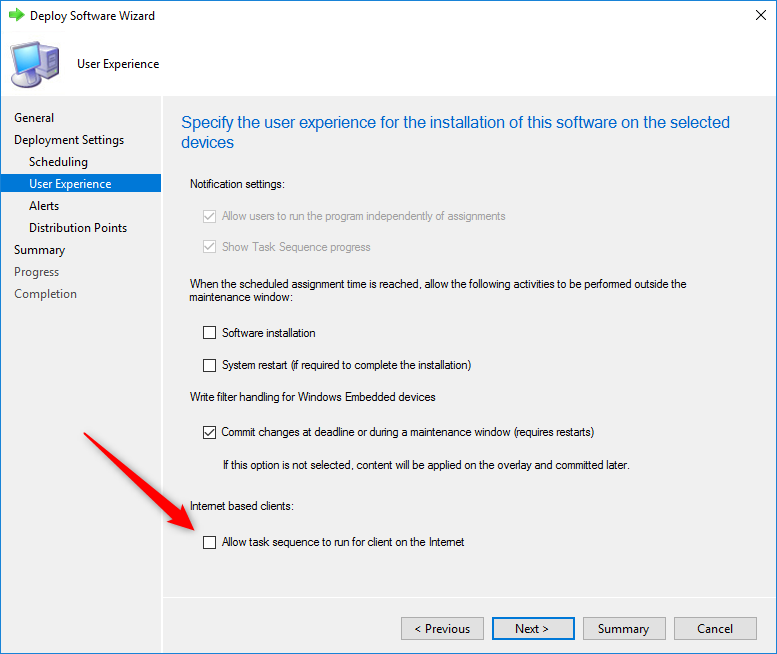Viewport: 777px width, 654px height.
Task: Enable Software installation outside maintenance window
Action: [x=209, y=332]
